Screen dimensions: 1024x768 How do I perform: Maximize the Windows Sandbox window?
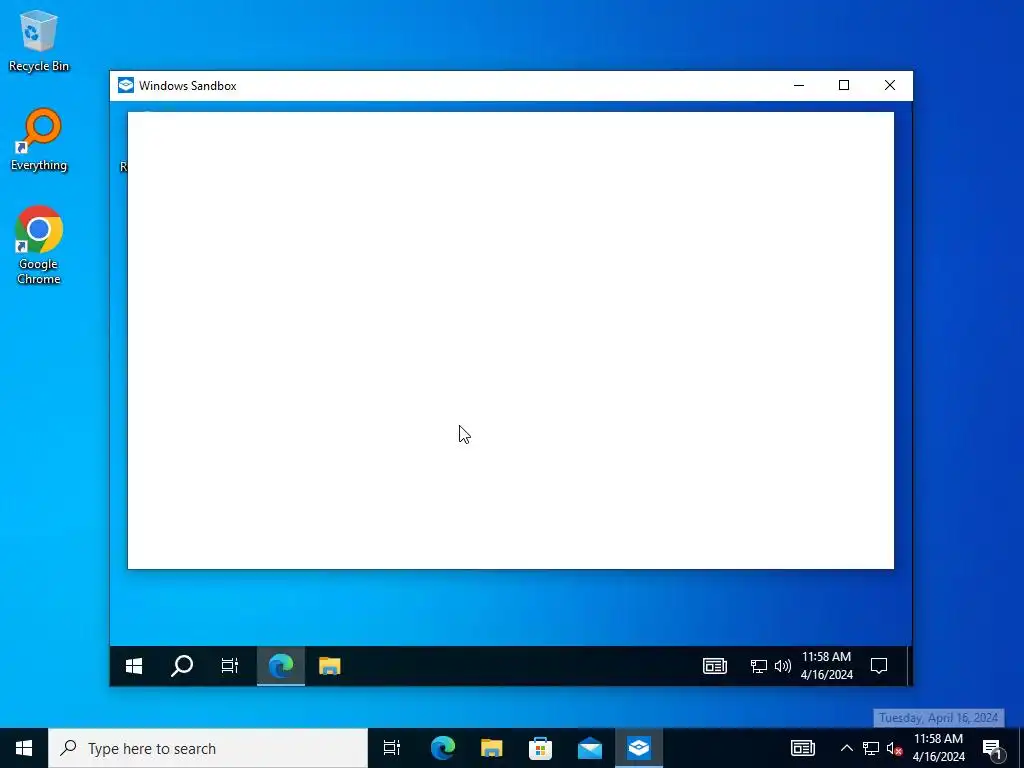point(844,86)
